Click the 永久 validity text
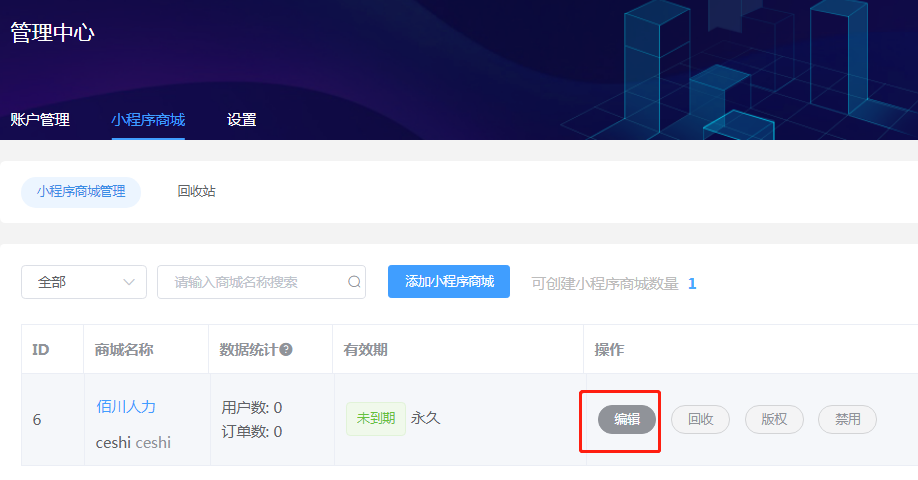Screen dimensions: 918x480 [426, 418]
